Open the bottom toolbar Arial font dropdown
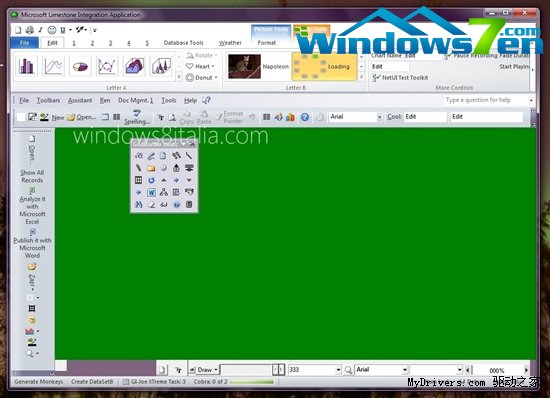This screenshot has height=398, width=550. click(x=405, y=370)
